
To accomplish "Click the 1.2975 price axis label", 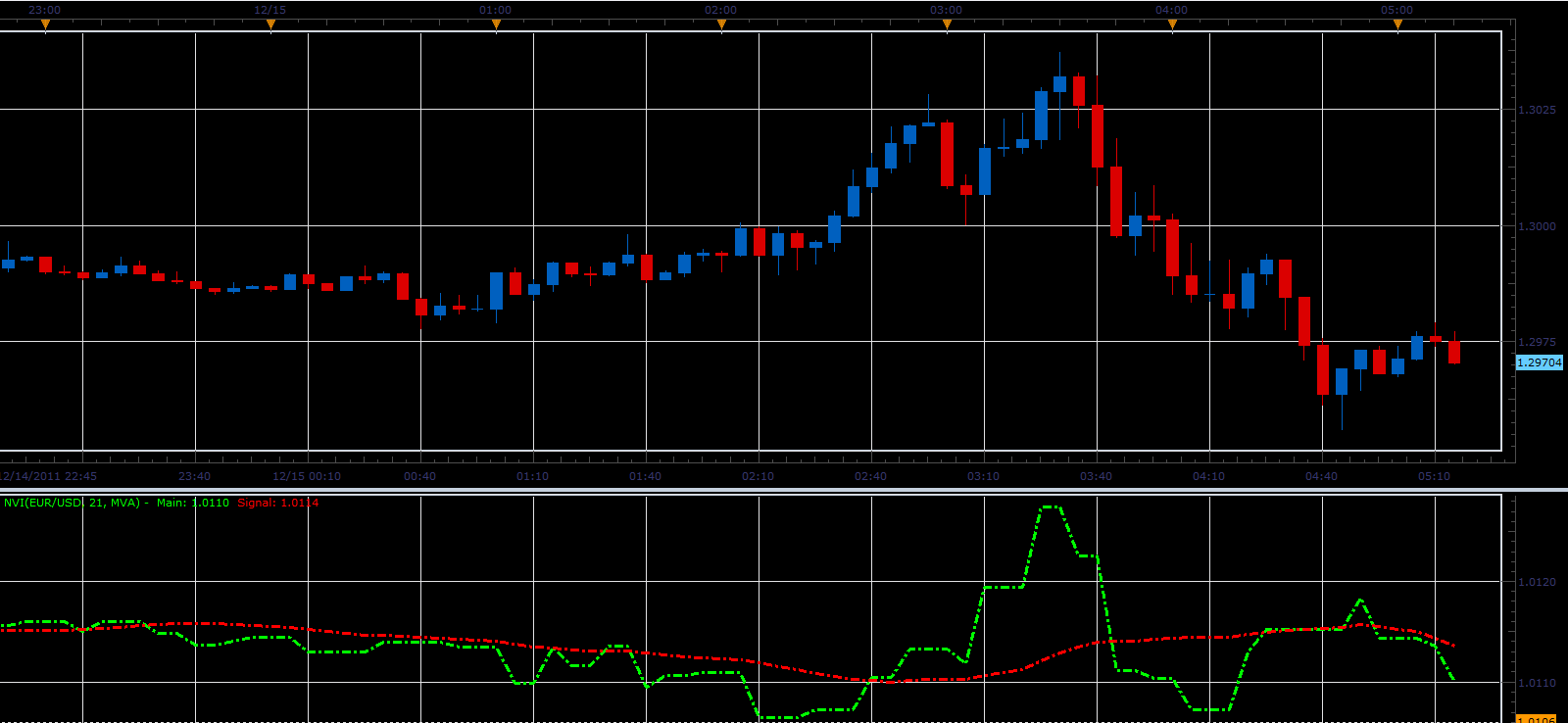I will (x=1537, y=342).
